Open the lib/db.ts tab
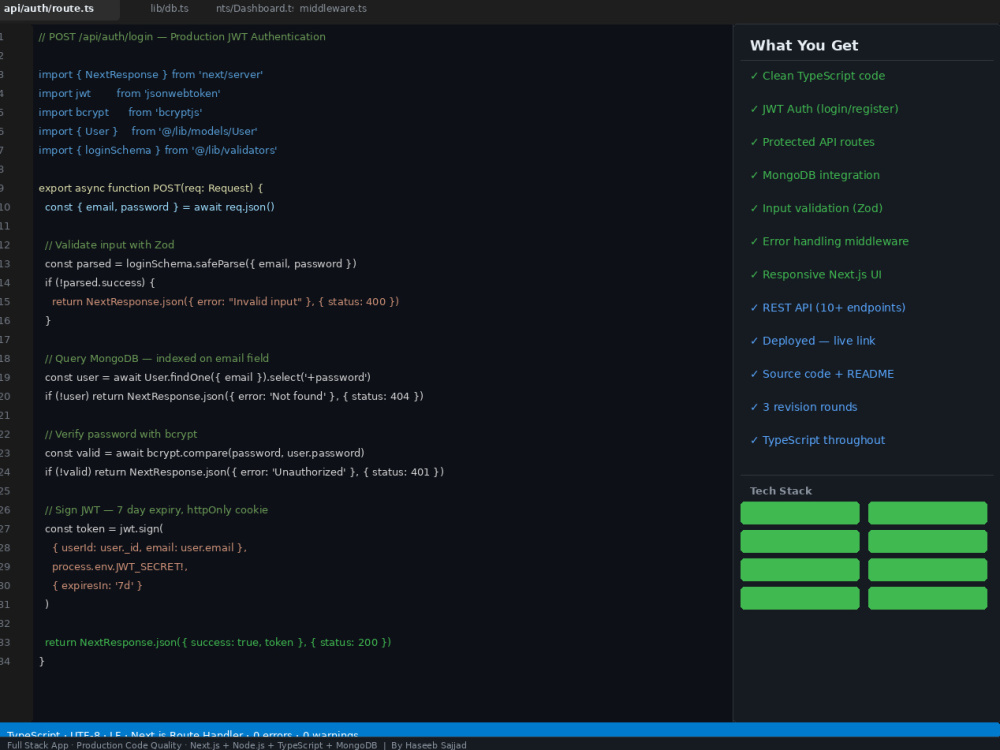Viewport: 1000px width, 750px height. click(x=169, y=8)
